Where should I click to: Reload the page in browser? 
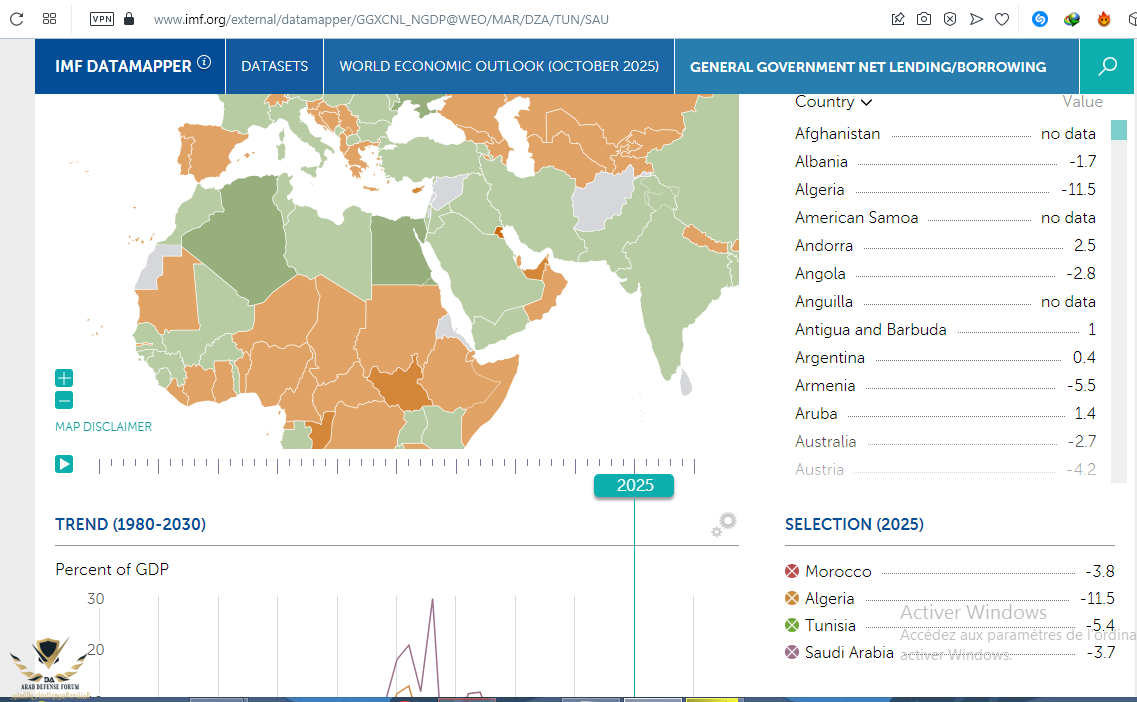[x=16, y=19]
